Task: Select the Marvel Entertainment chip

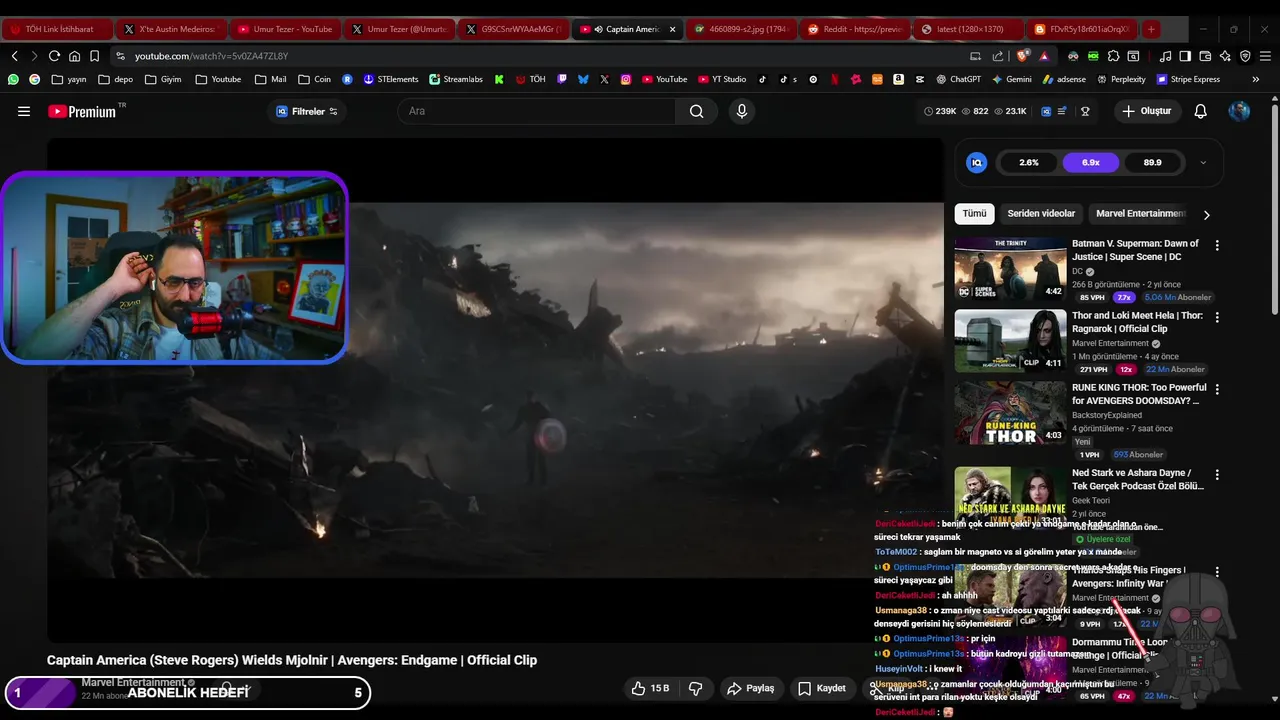Action: pyautogui.click(x=1141, y=213)
